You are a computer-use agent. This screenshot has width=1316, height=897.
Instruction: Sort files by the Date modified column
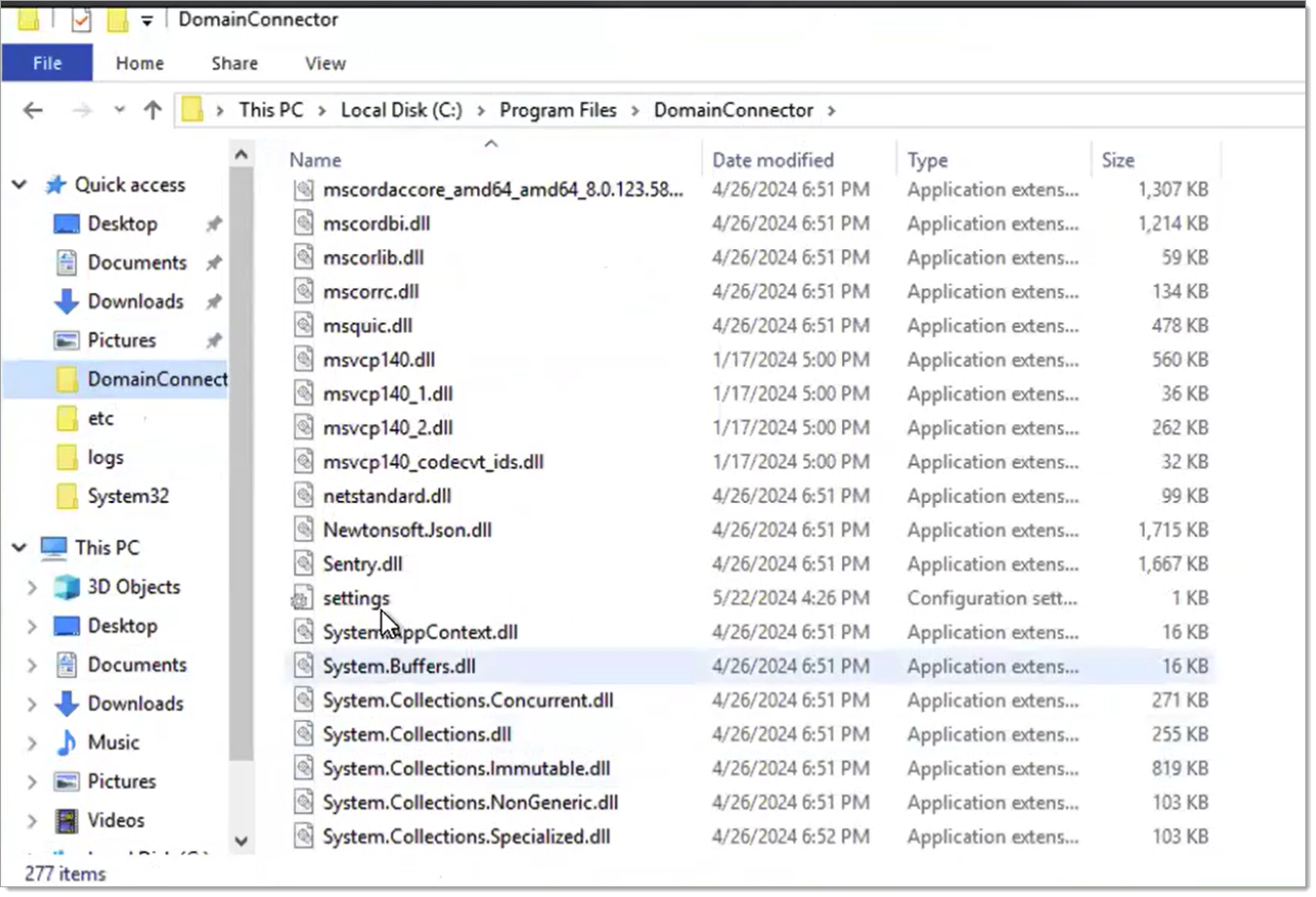[x=772, y=159]
